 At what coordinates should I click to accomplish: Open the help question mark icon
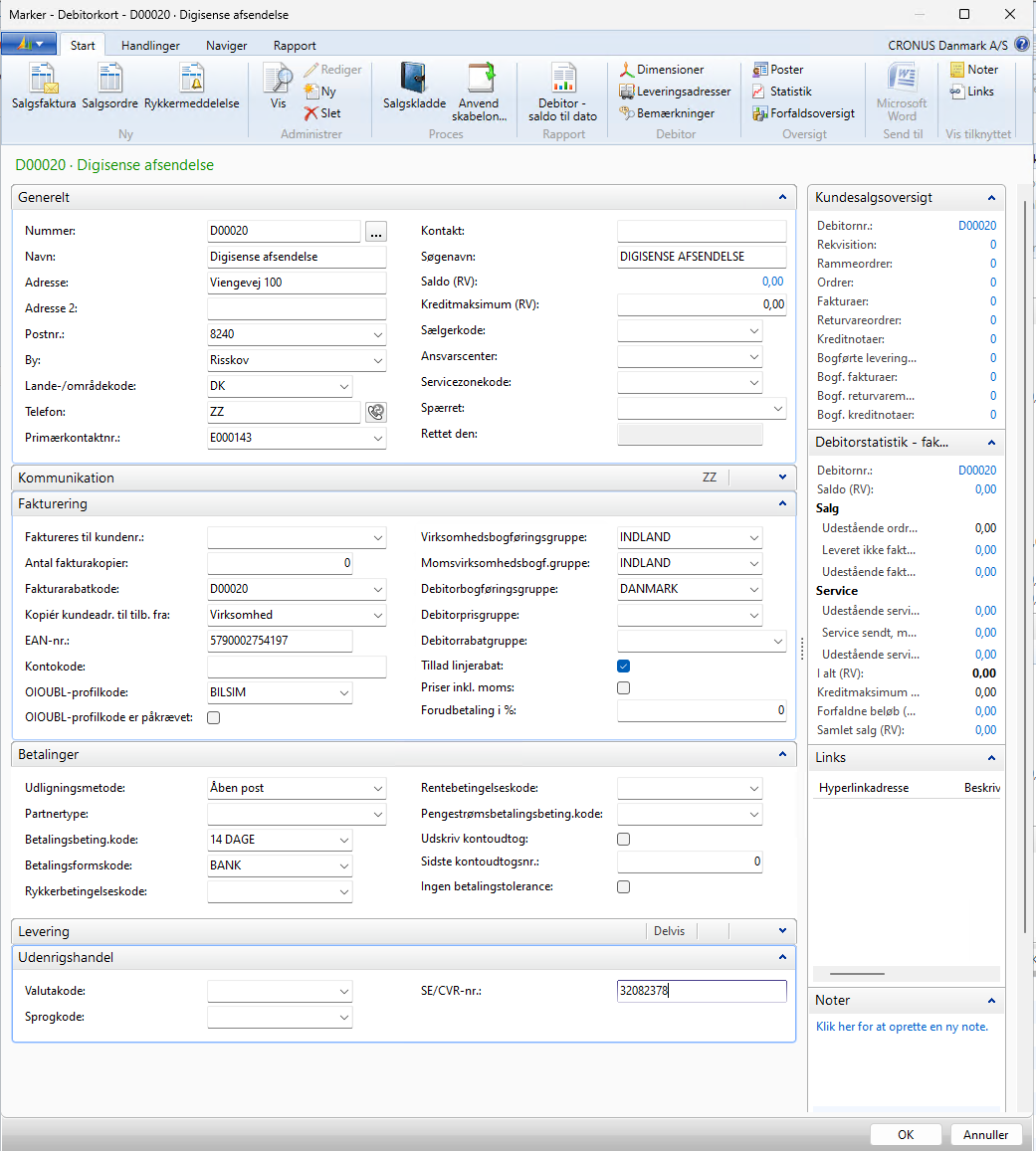click(1021, 44)
